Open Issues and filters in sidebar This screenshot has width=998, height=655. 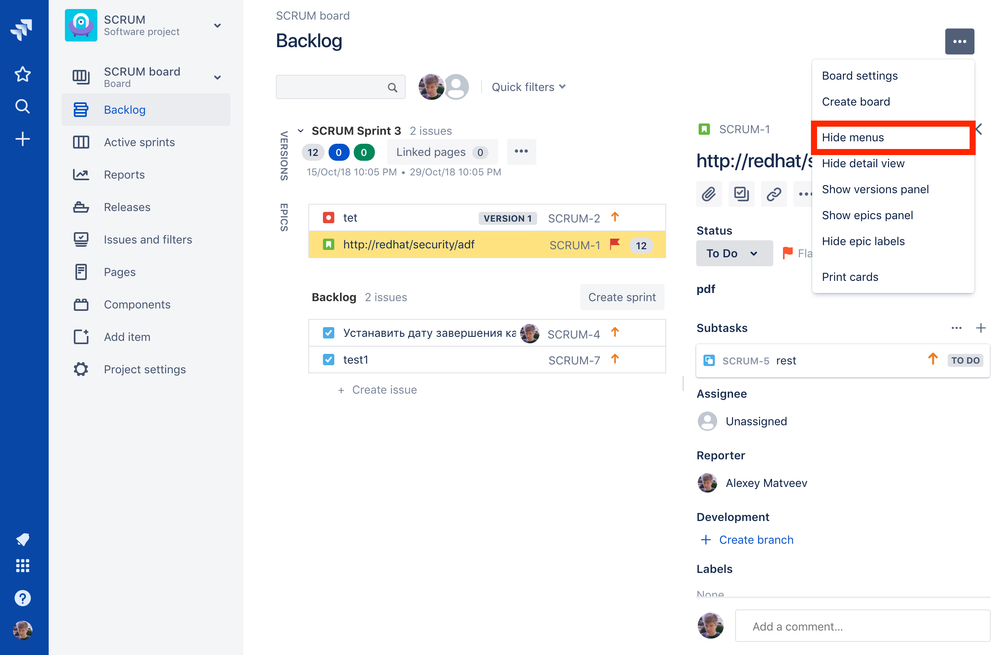pyautogui.click(x=146, y=239)
